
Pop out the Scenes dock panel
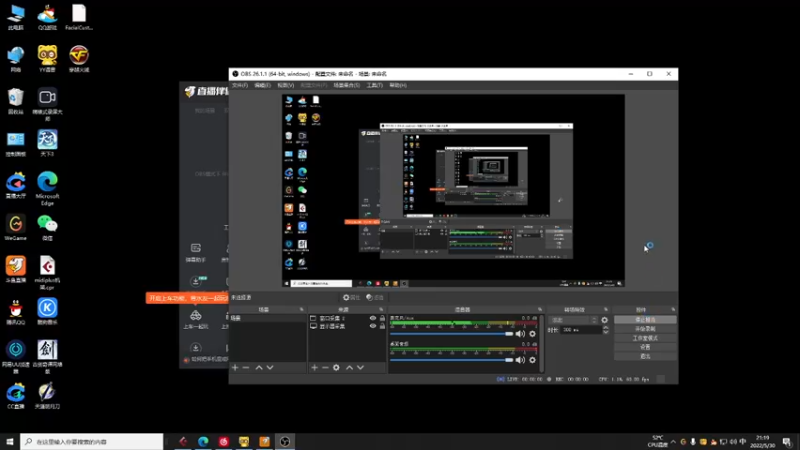tap(302, 309)
